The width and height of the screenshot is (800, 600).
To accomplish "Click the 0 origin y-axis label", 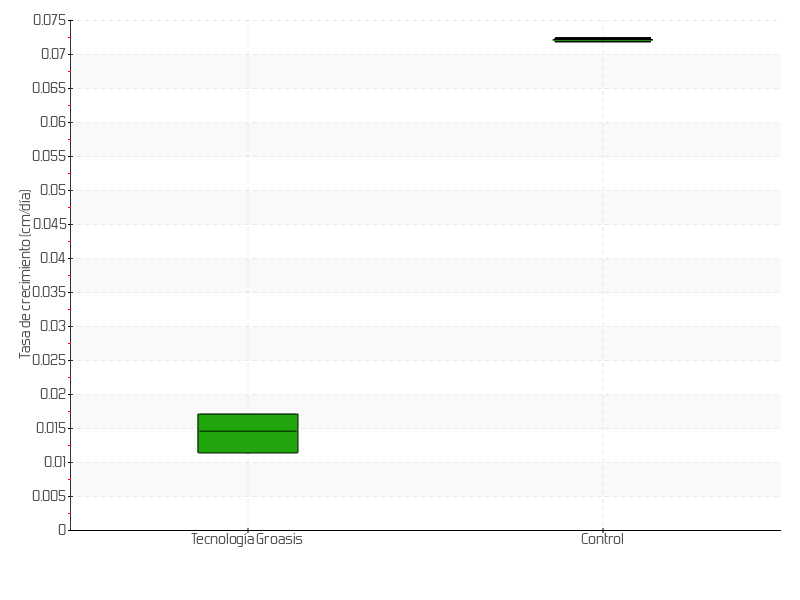I will click(x=62, y=530).
